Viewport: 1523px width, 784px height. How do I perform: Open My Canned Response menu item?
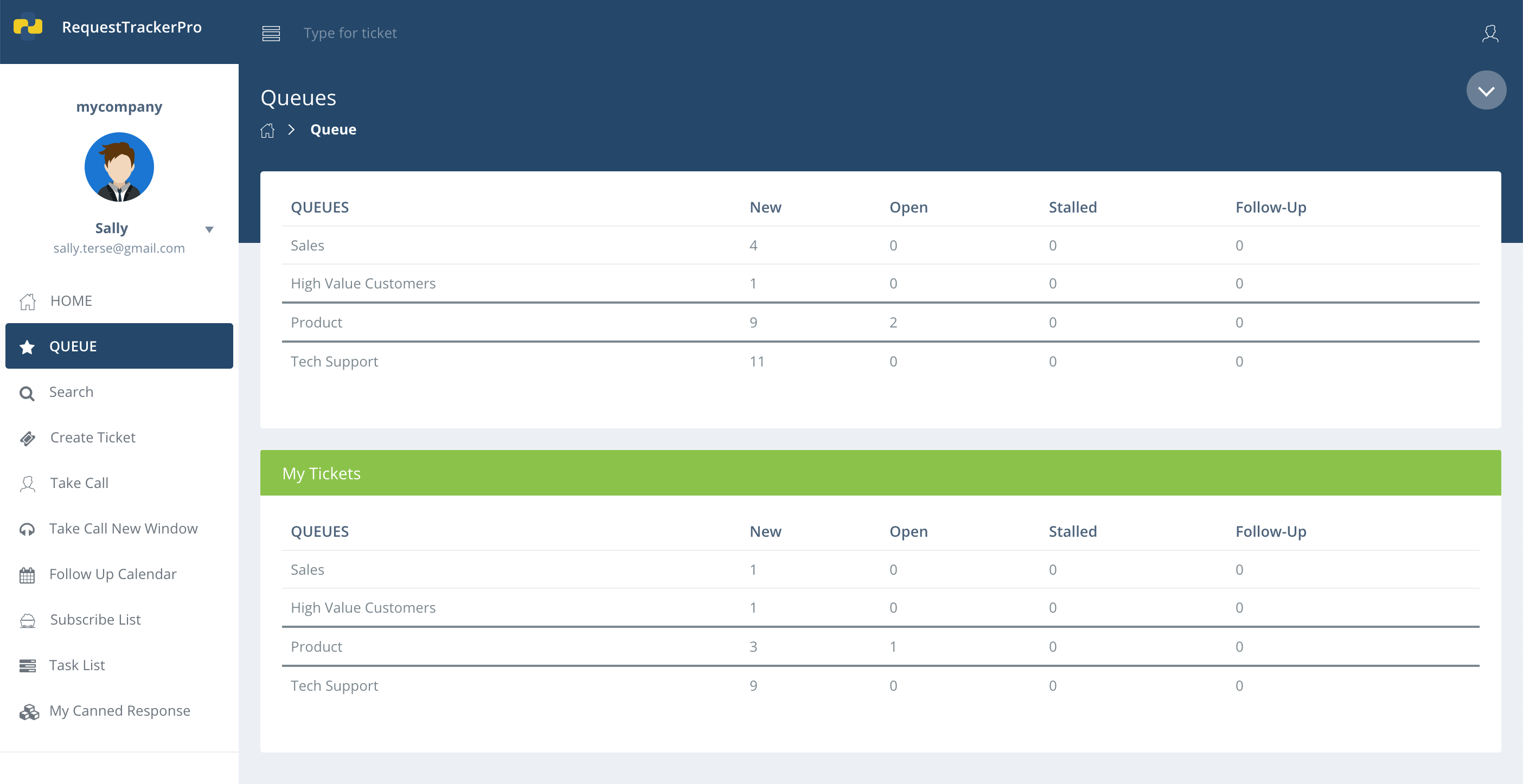click(x=119, y=710)
